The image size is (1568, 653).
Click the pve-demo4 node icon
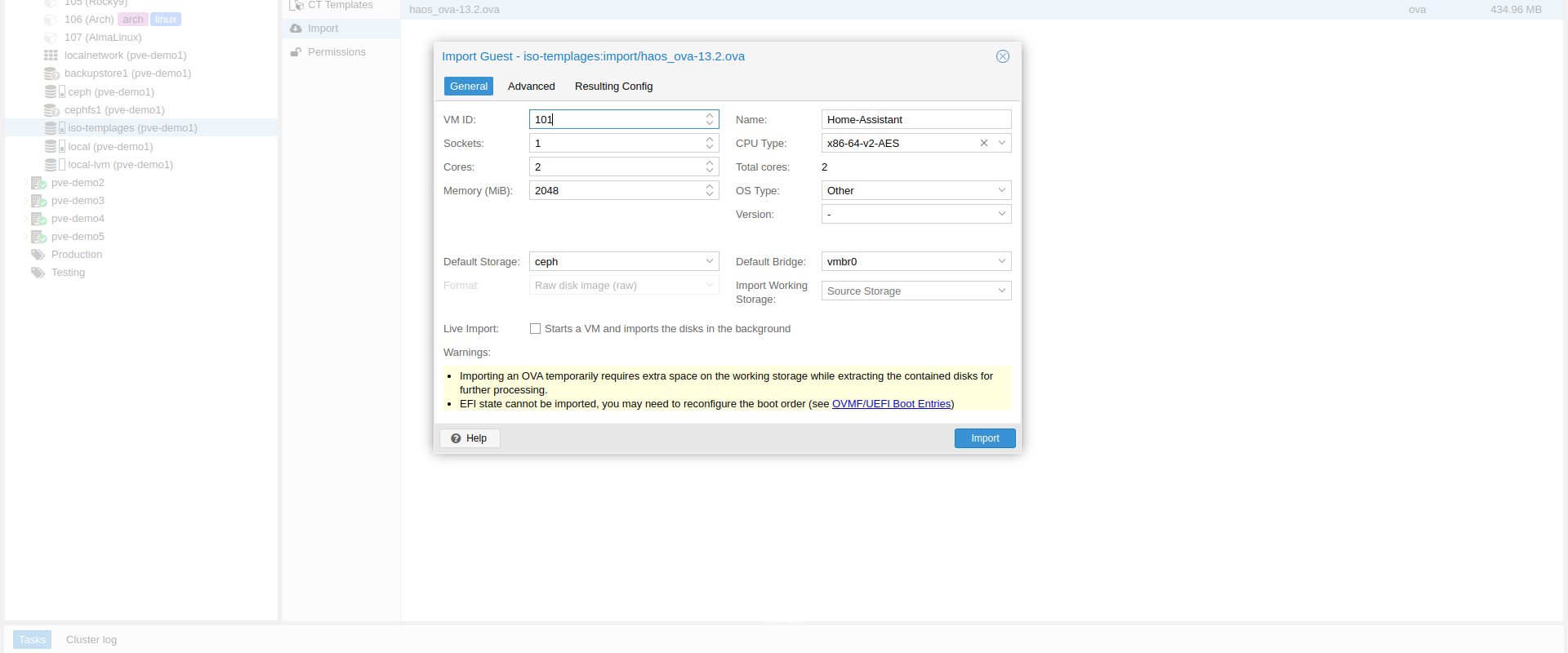pyautogui.click(x=38, y=219)
